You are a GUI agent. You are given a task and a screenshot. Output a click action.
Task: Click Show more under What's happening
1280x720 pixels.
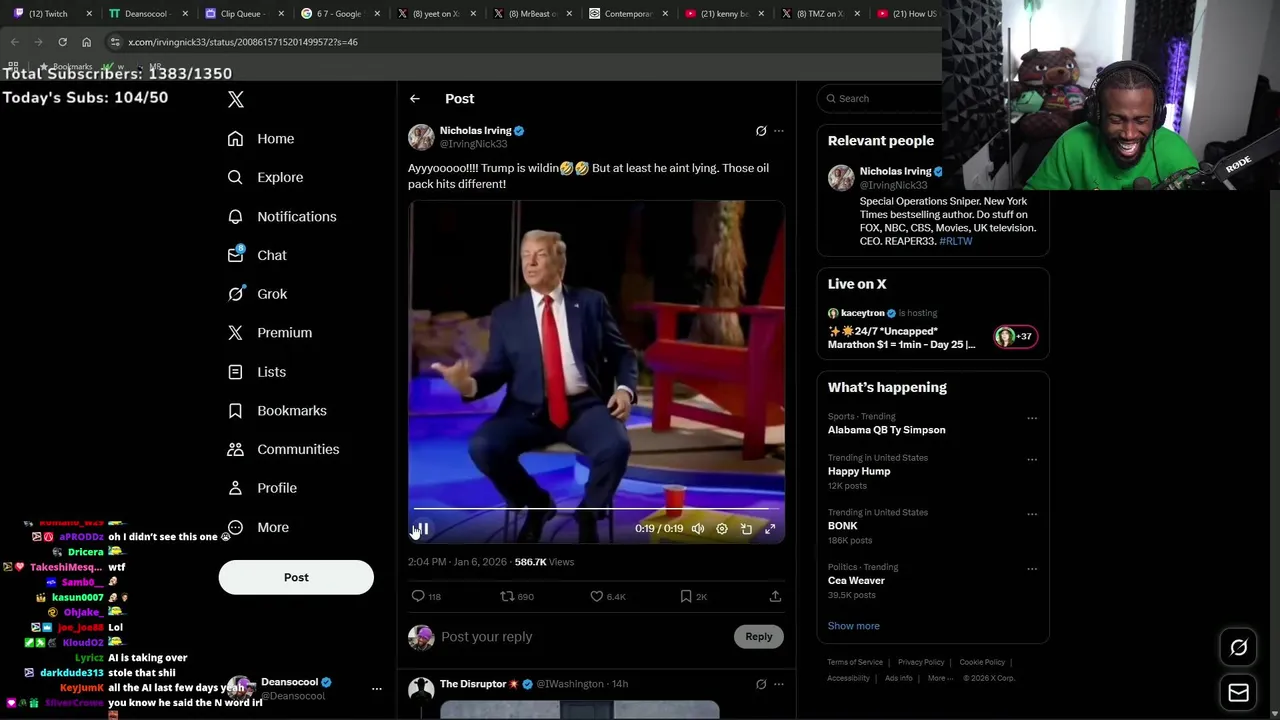854,626
